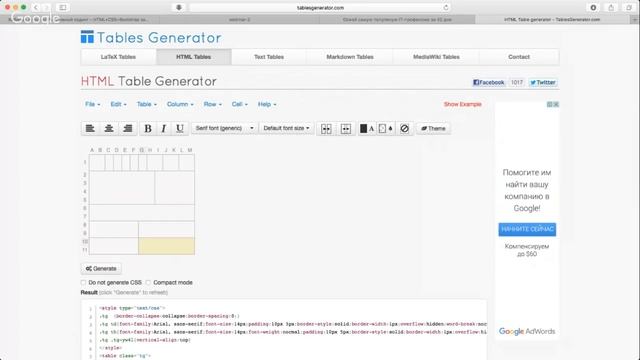The image size is (640, 360).
Task: Share via the Facebook button
Action: pyautogui.click(x=488, y=82)
